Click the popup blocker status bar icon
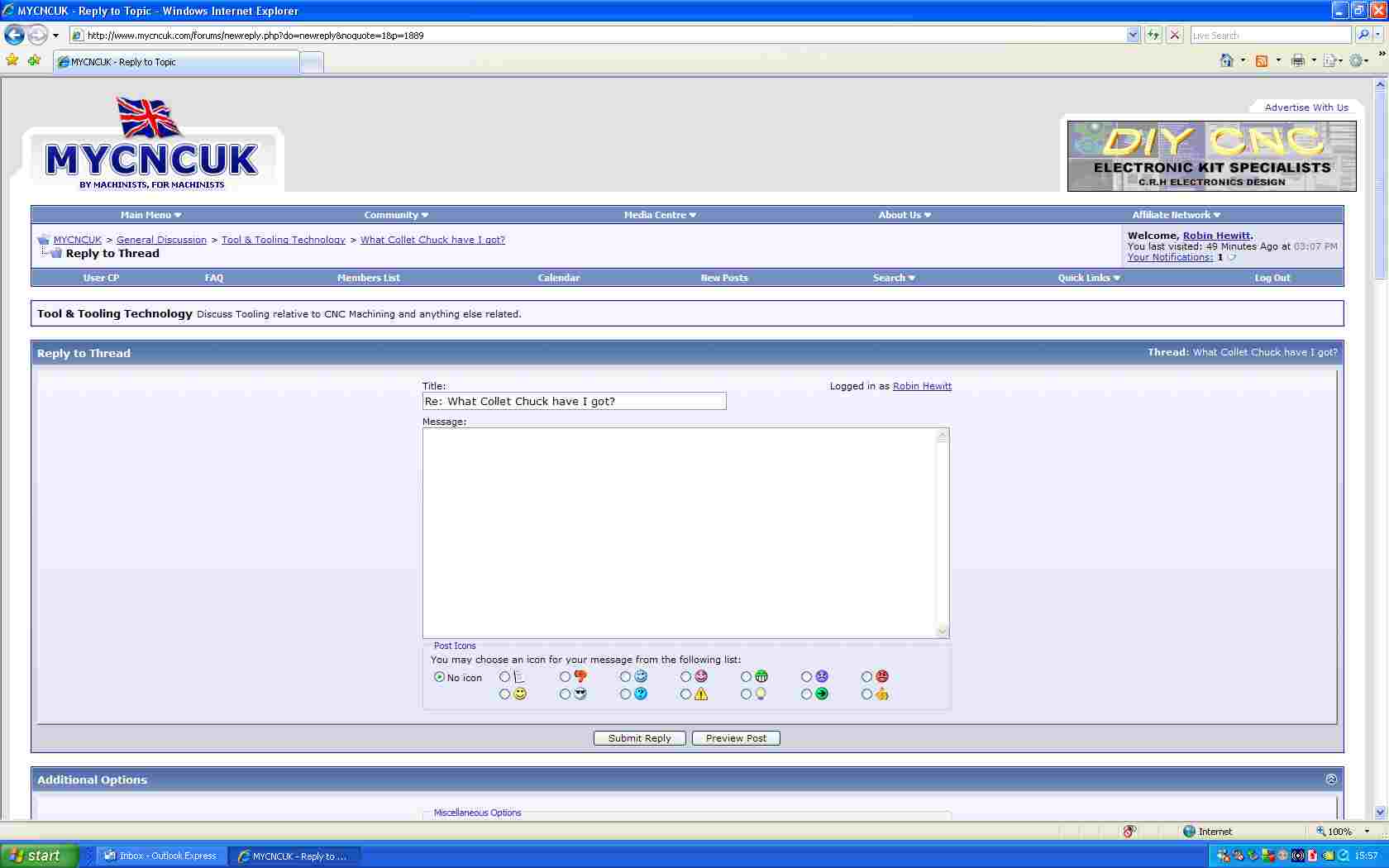The height and width of the screenshot is (868, 1389). (1129, 832)
